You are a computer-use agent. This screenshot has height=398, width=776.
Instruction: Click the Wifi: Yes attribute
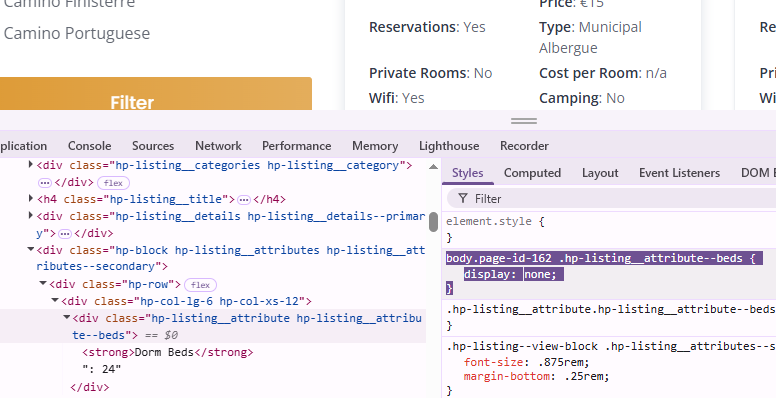coord(397,98)
